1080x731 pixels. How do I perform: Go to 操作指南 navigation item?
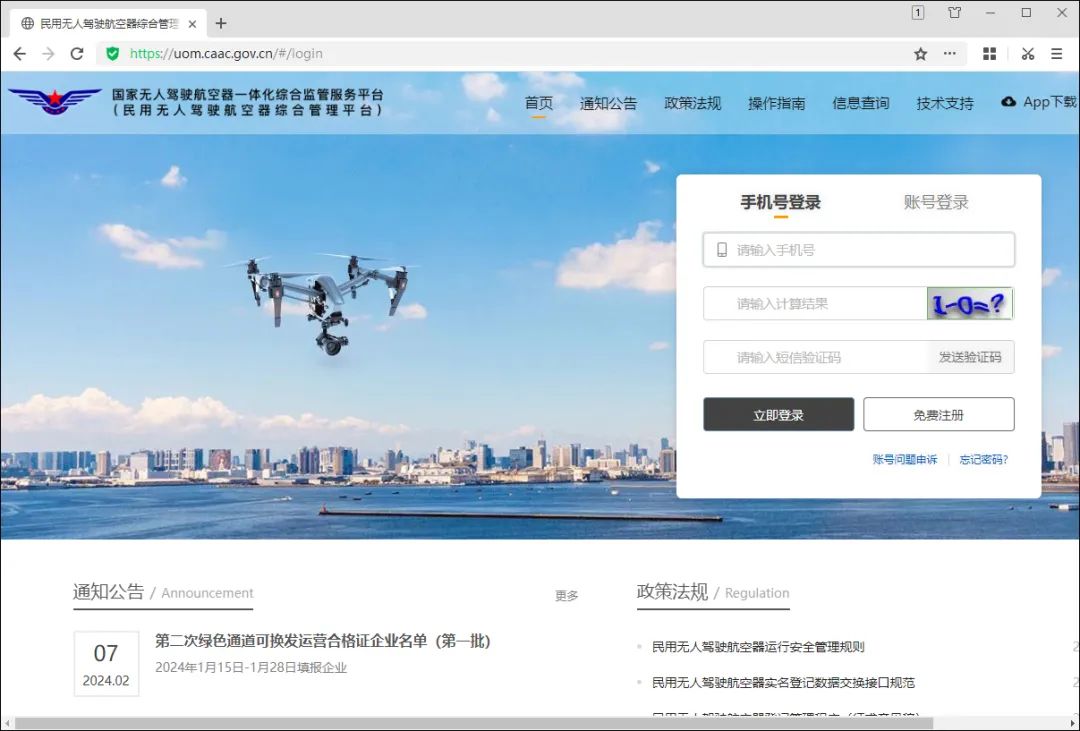(776, 103)
